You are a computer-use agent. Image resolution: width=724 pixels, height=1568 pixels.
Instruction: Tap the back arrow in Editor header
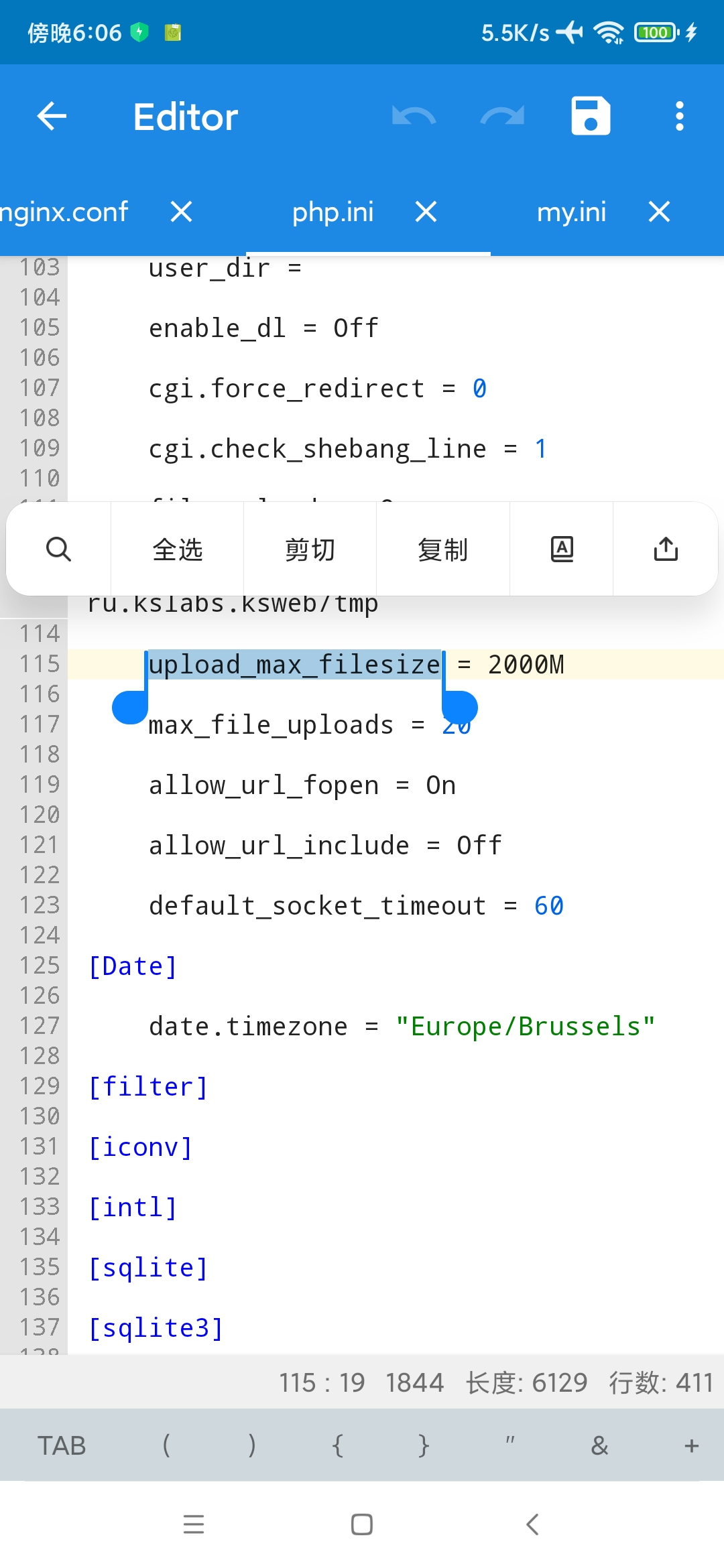(x=52, y=117)
